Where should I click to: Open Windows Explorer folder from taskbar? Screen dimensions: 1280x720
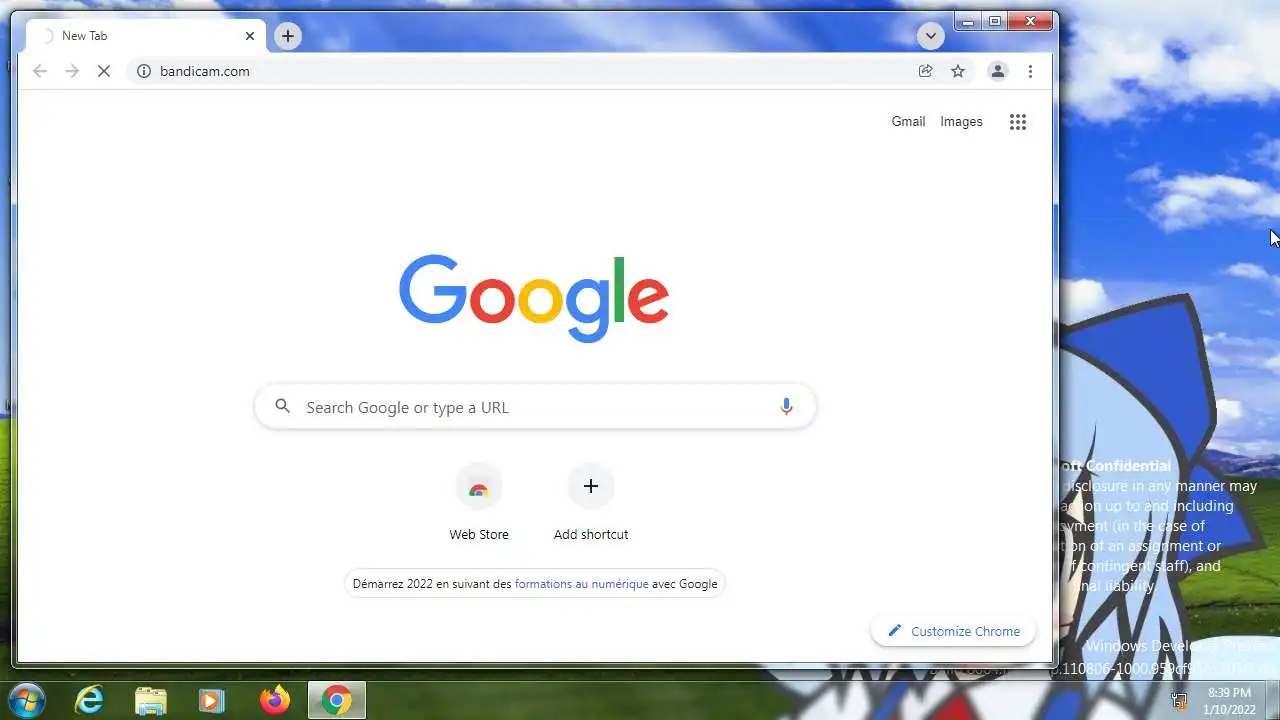150,700
